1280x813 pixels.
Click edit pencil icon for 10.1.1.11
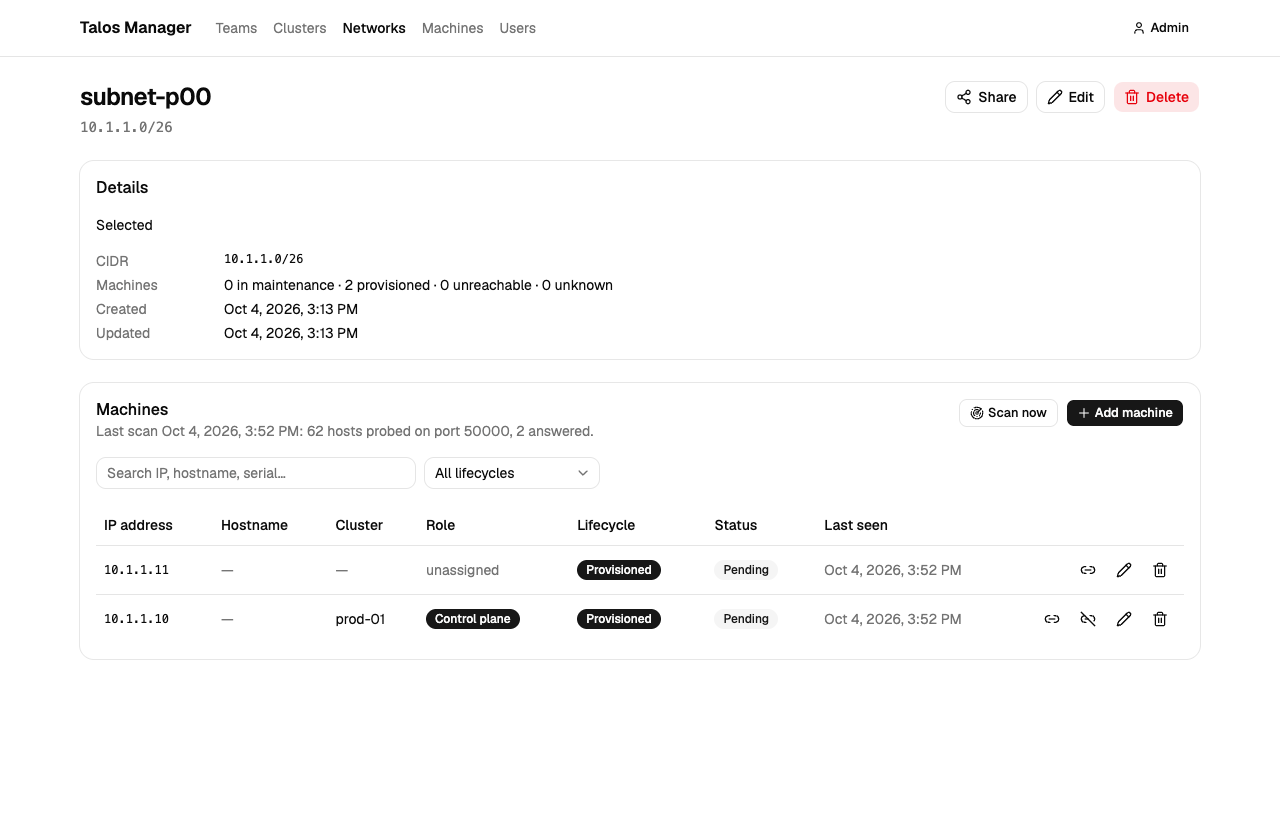point(1124,570)
